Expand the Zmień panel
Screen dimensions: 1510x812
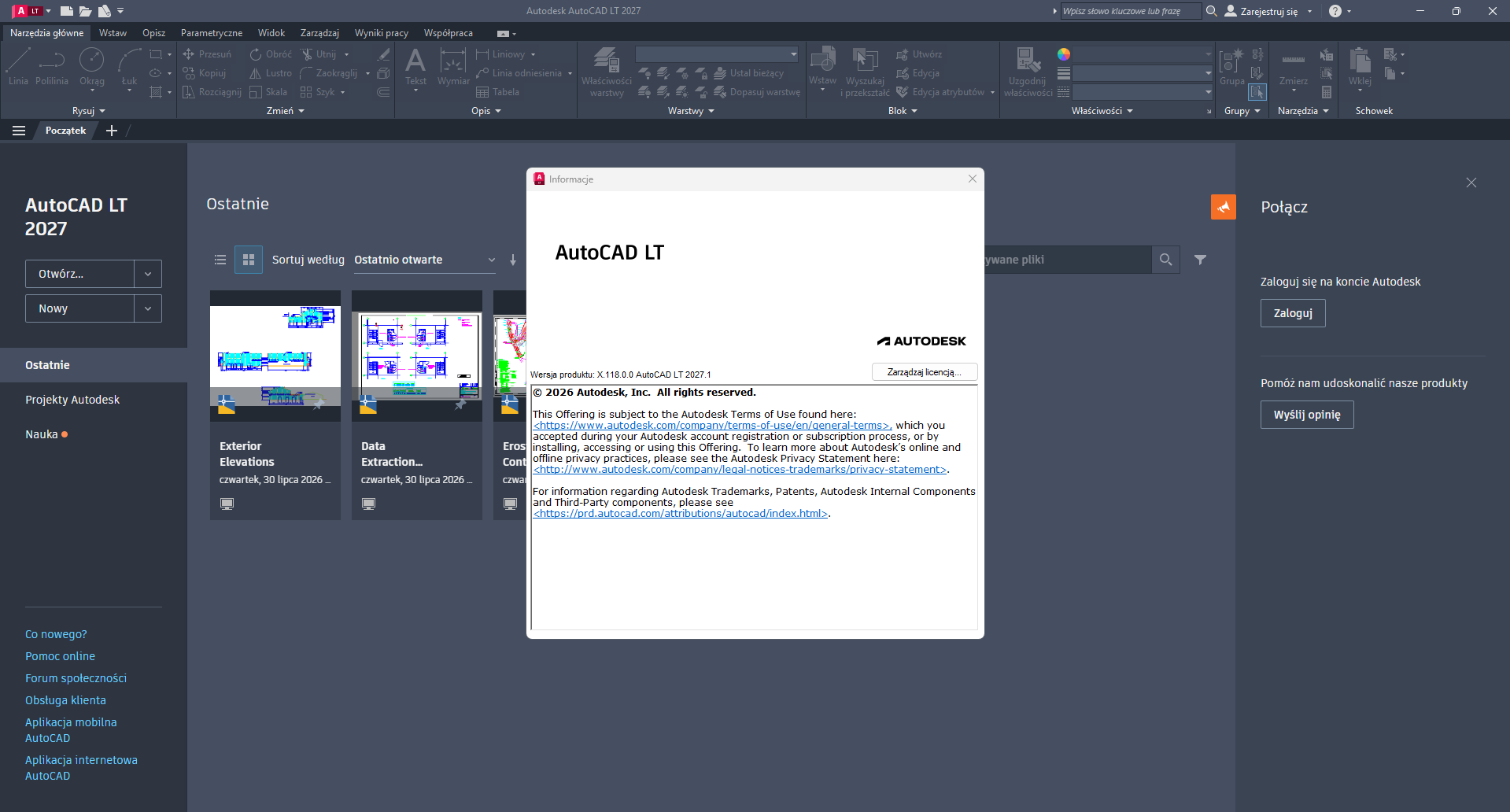click(285, 111)
